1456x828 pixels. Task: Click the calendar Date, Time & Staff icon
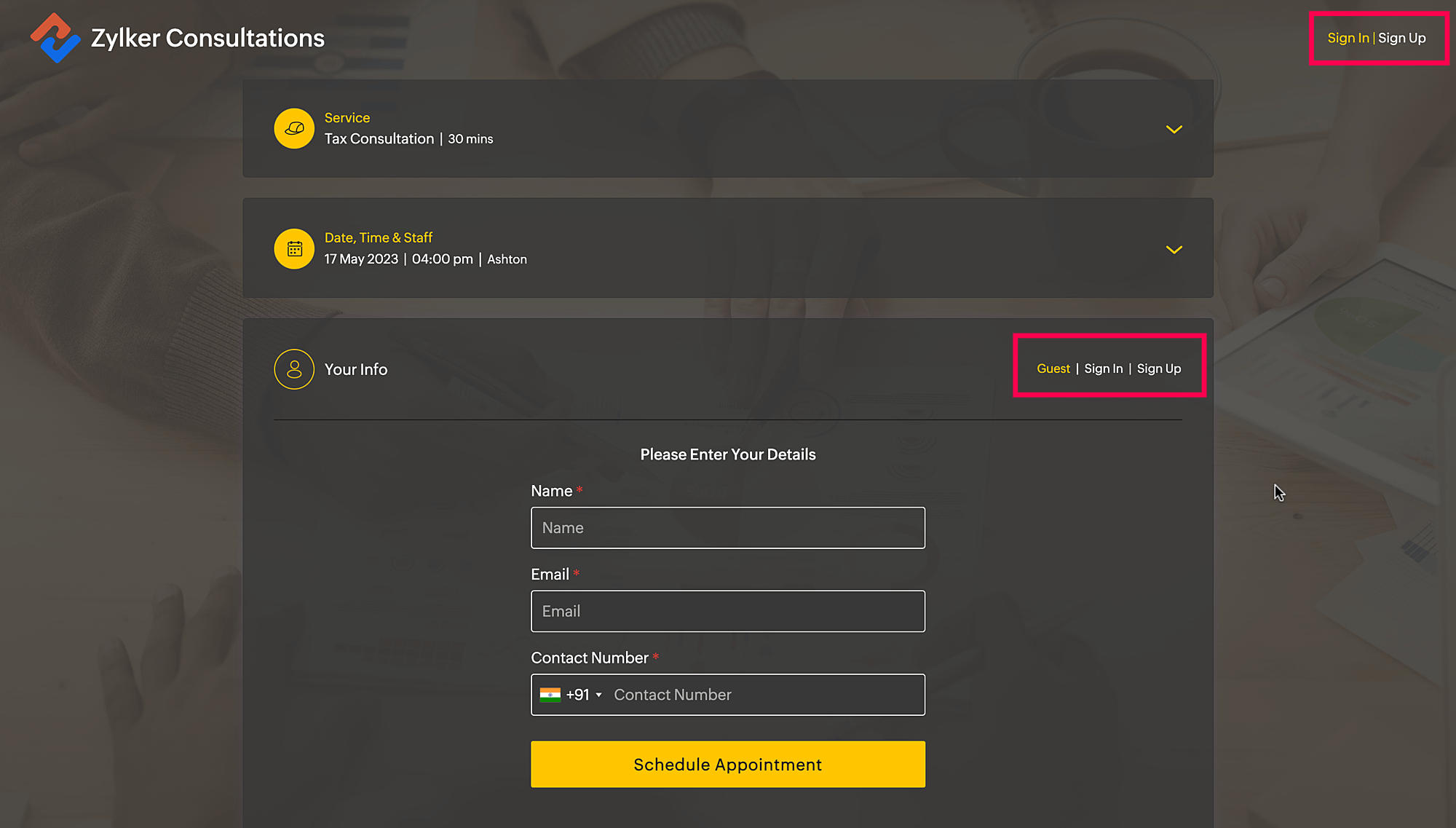(294, 249)
